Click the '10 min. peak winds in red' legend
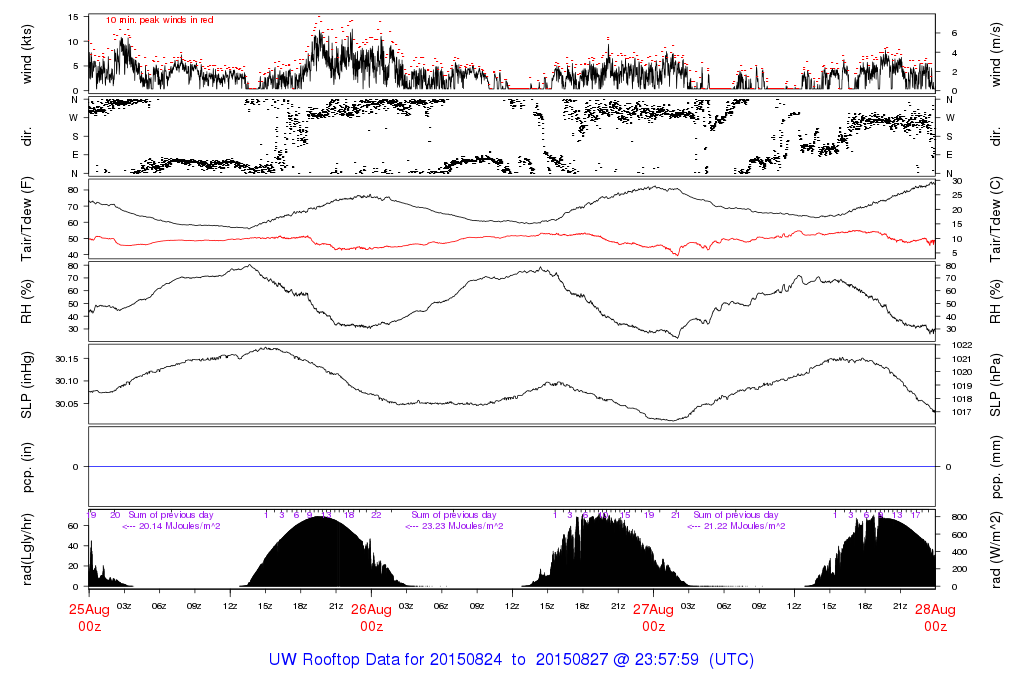1024x700 pixels. [159, 19]
